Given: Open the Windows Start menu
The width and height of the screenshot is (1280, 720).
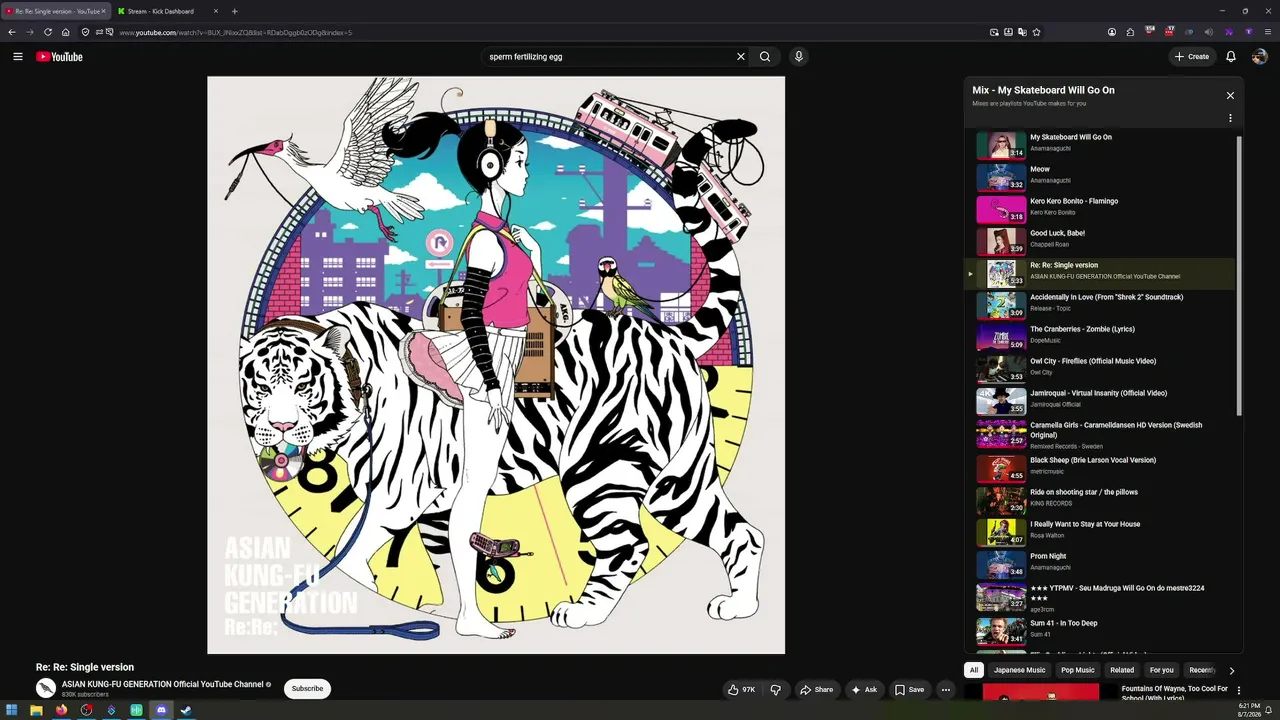Looking at the screenshot, I should [x=12, y=710].
